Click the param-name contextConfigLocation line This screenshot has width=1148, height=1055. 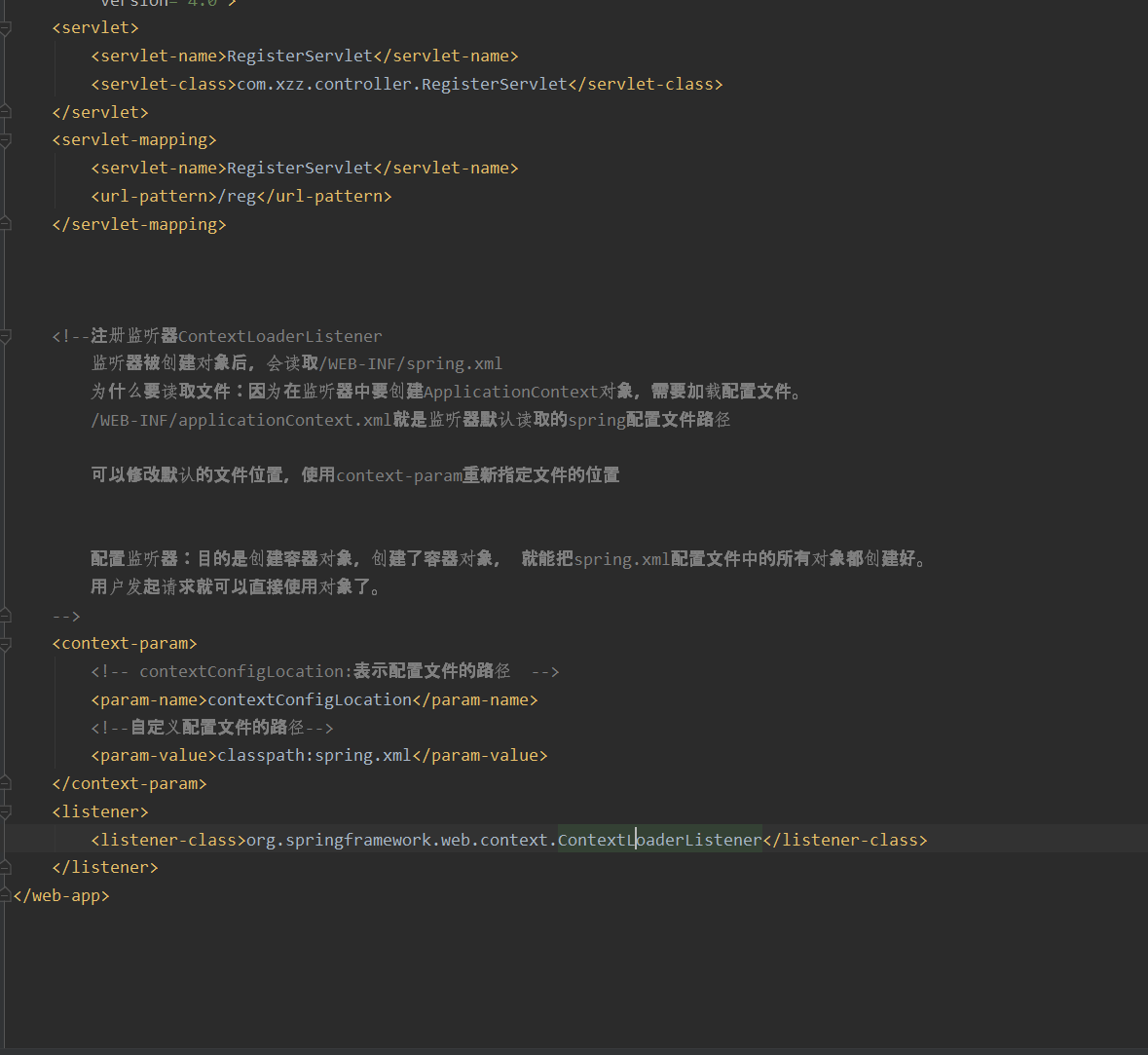(x=315, y=699)
